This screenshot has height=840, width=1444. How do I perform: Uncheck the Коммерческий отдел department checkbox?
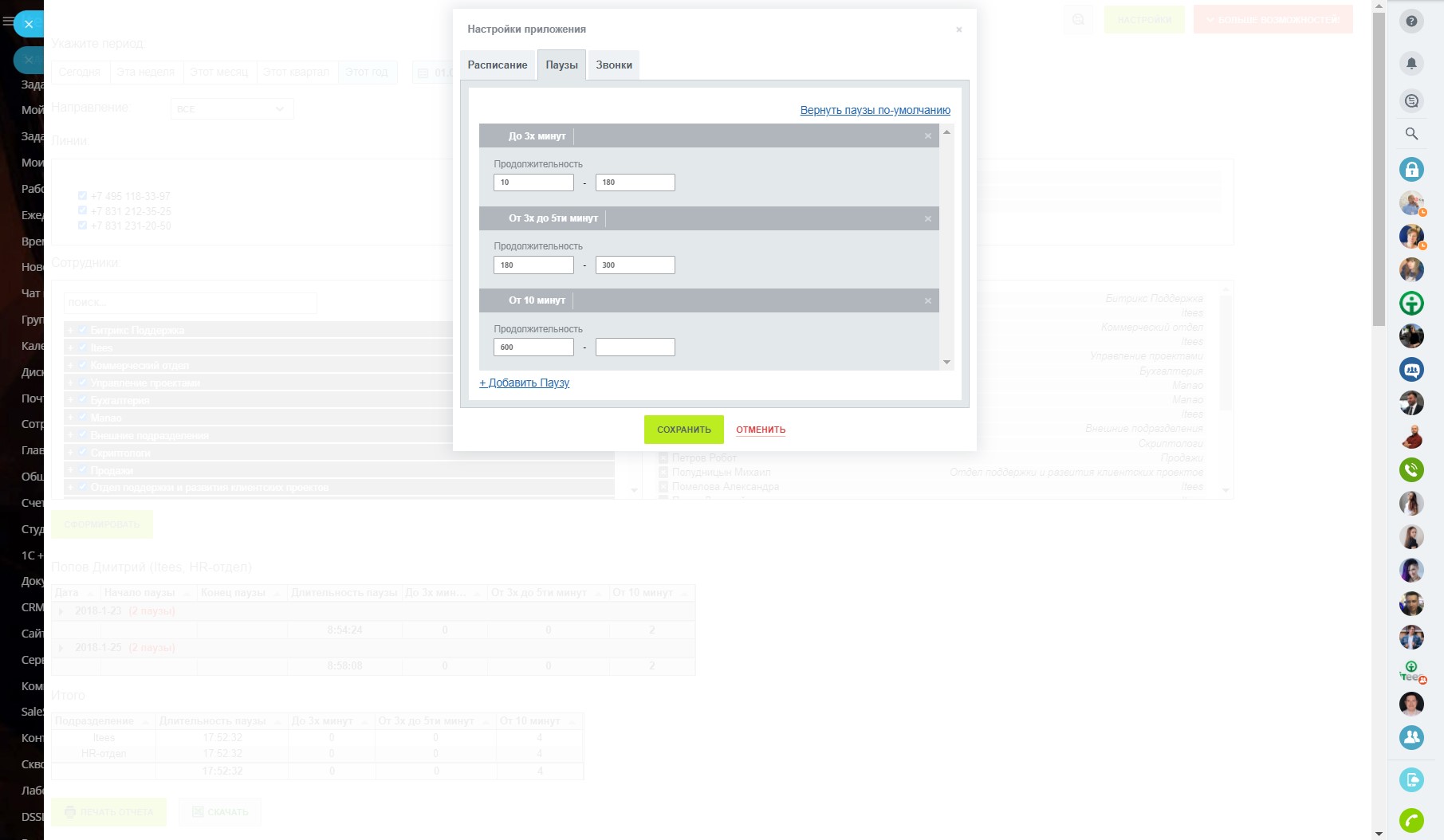click(x=82, y=364)
